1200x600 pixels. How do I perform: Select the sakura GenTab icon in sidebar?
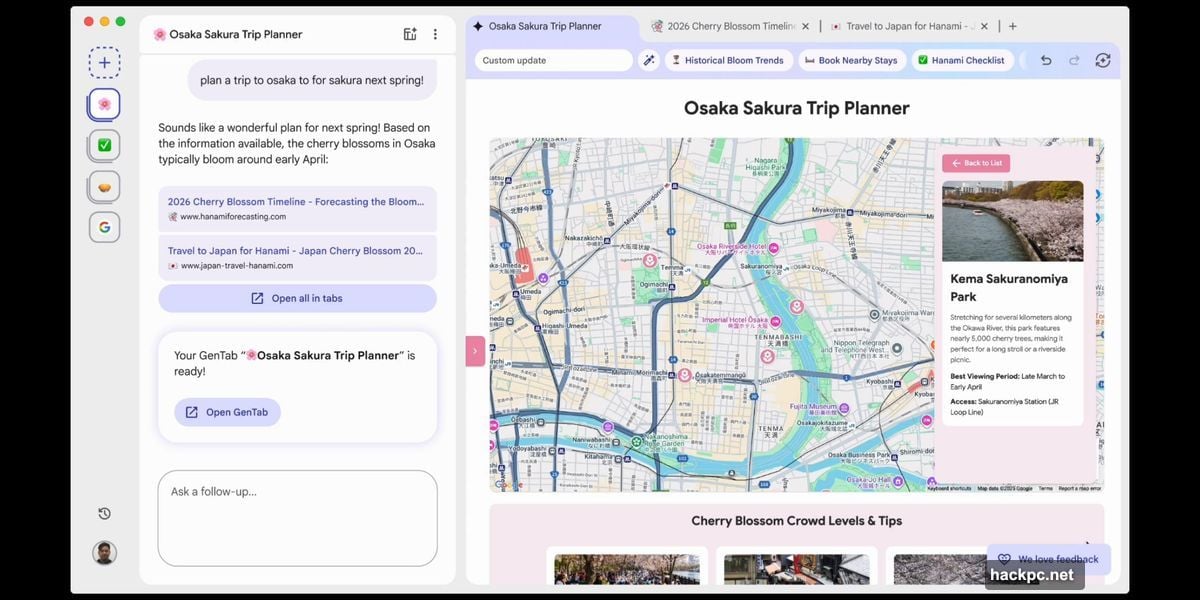[x=104, y=103]
